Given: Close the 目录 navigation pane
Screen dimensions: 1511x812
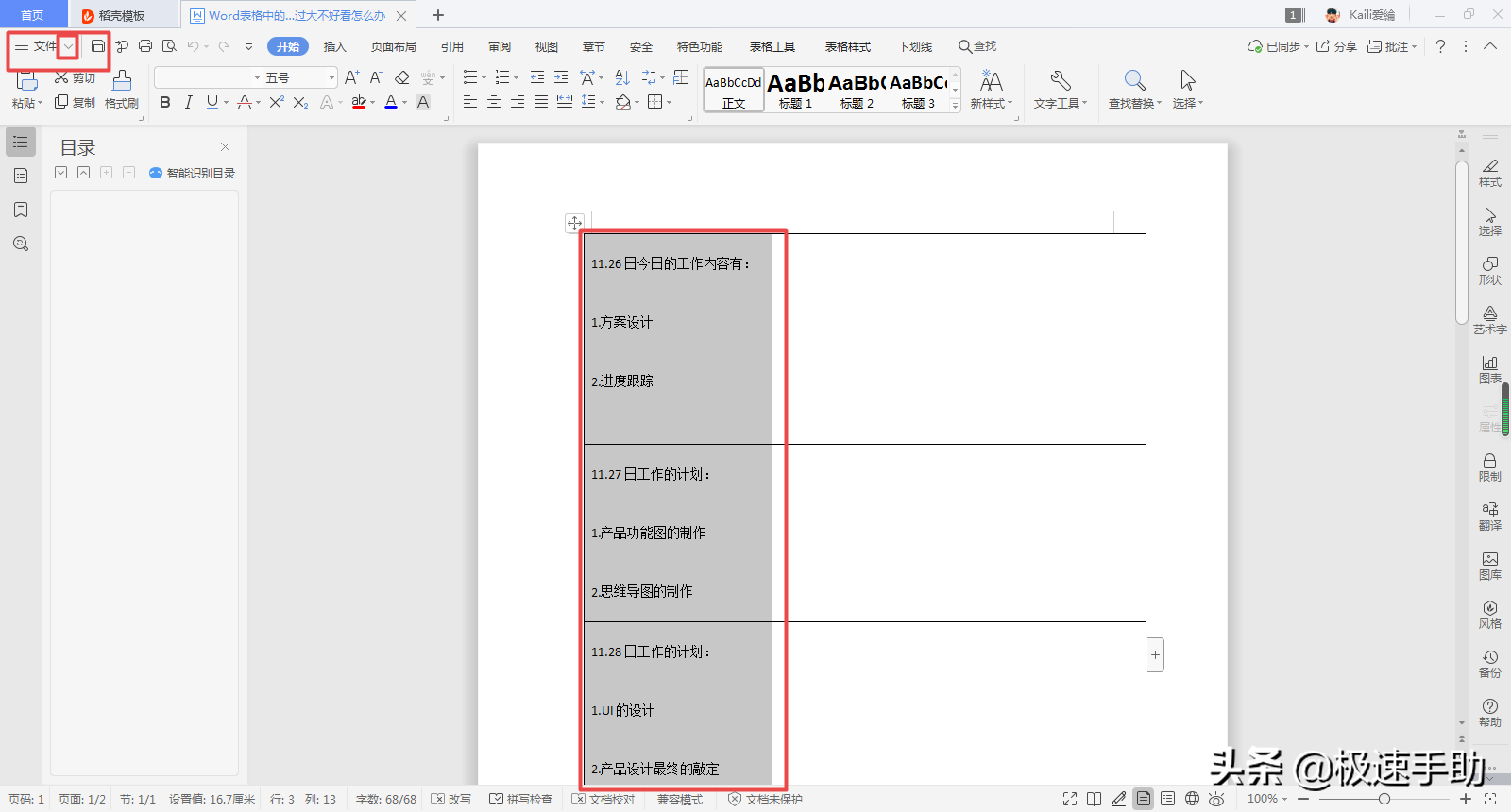Looking at the screenshot, I should 225,146.
